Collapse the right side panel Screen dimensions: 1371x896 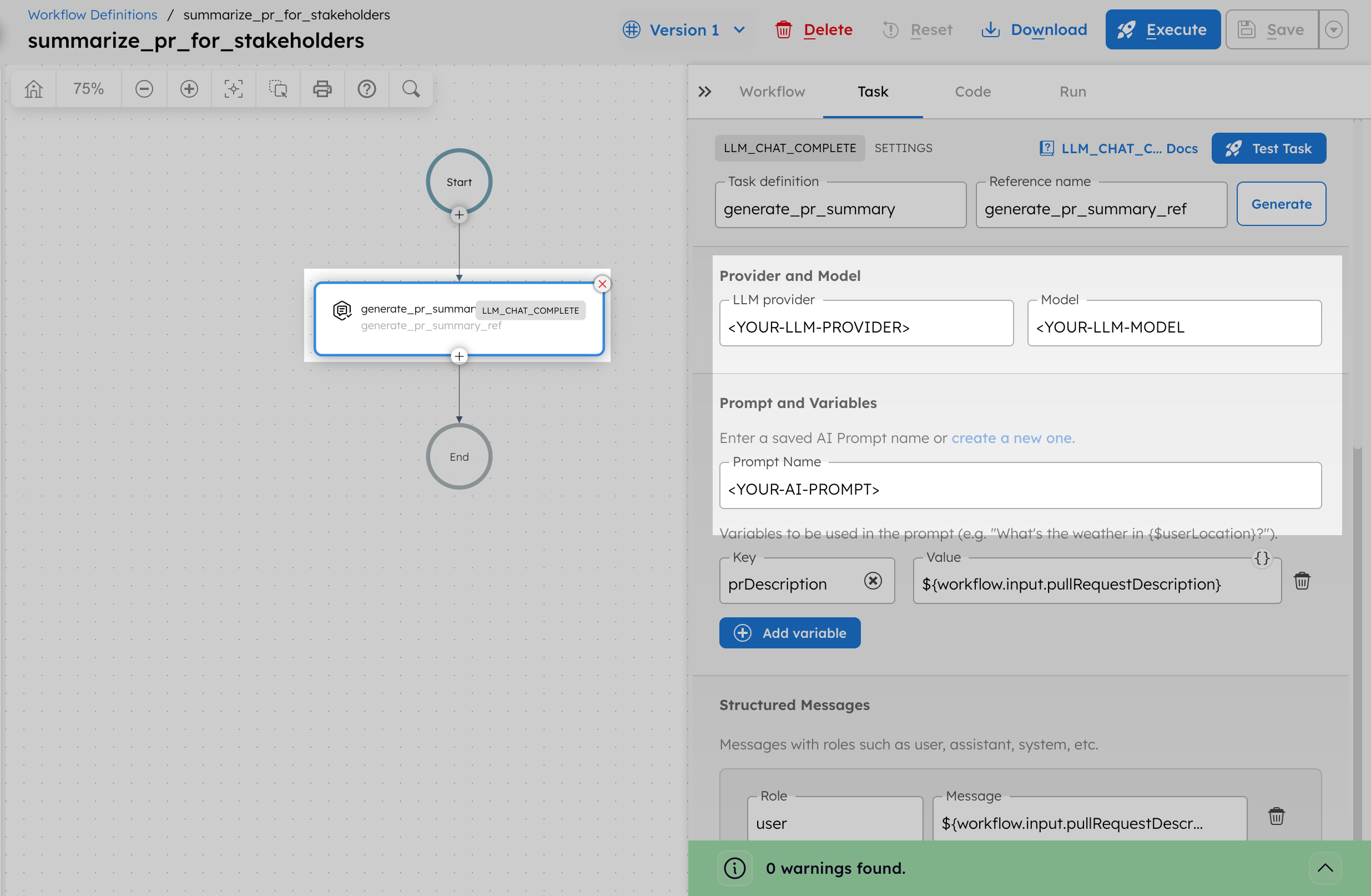pos(704,91)
